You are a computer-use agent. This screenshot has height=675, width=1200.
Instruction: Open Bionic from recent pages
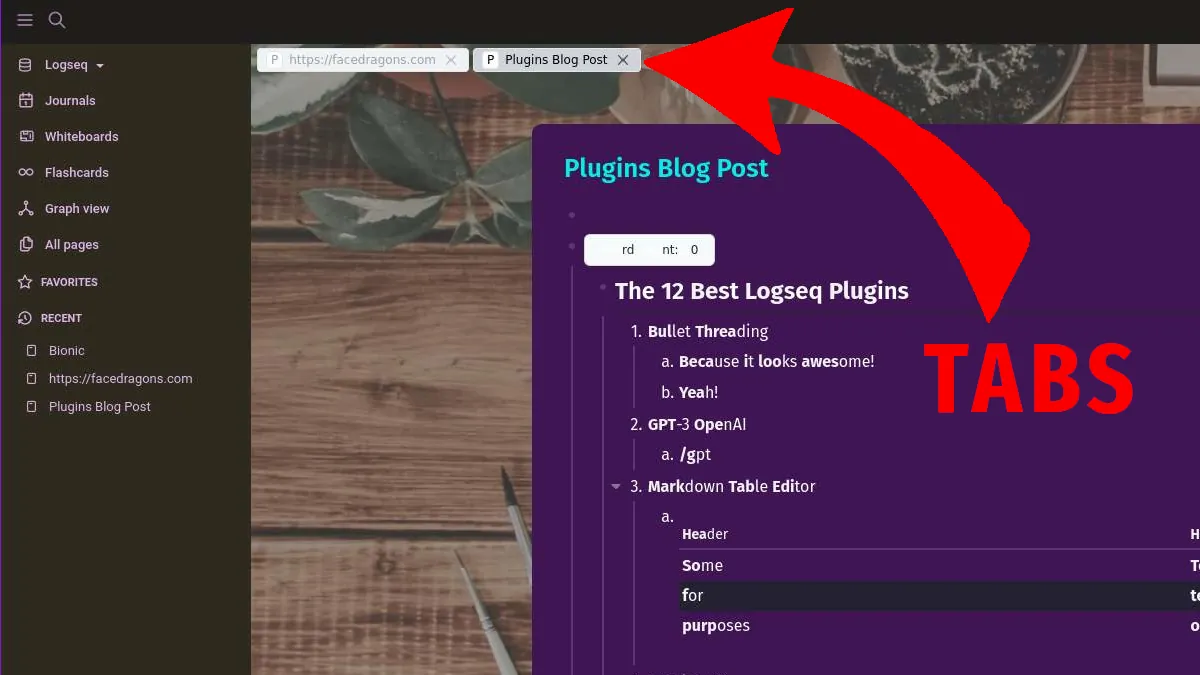(67, 350)
